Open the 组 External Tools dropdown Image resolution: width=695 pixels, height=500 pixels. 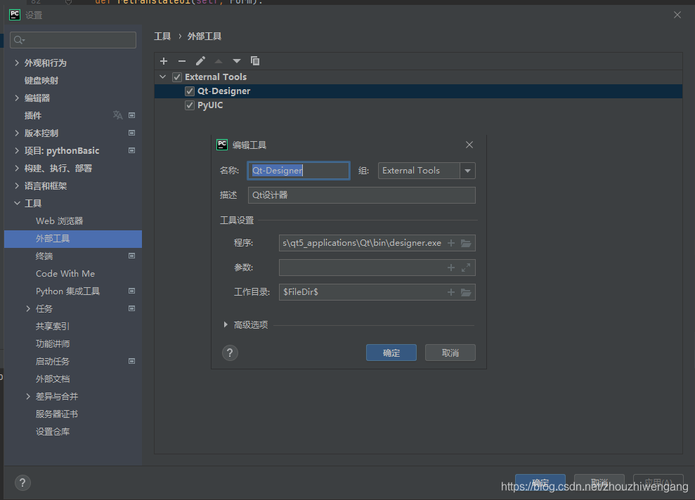[x=468, y=171]
